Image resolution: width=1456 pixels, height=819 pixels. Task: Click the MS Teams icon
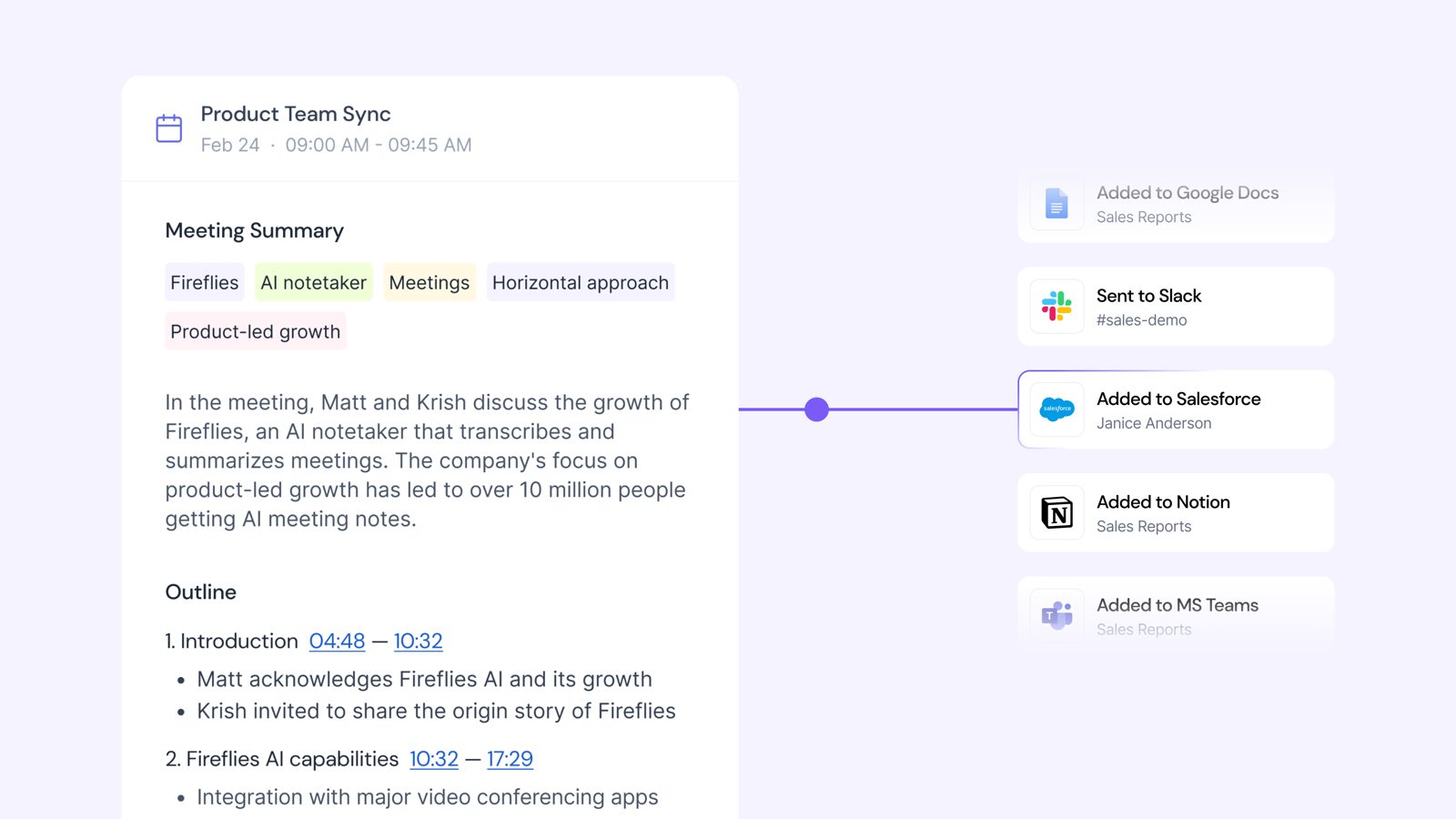(x=1057, y=616)
